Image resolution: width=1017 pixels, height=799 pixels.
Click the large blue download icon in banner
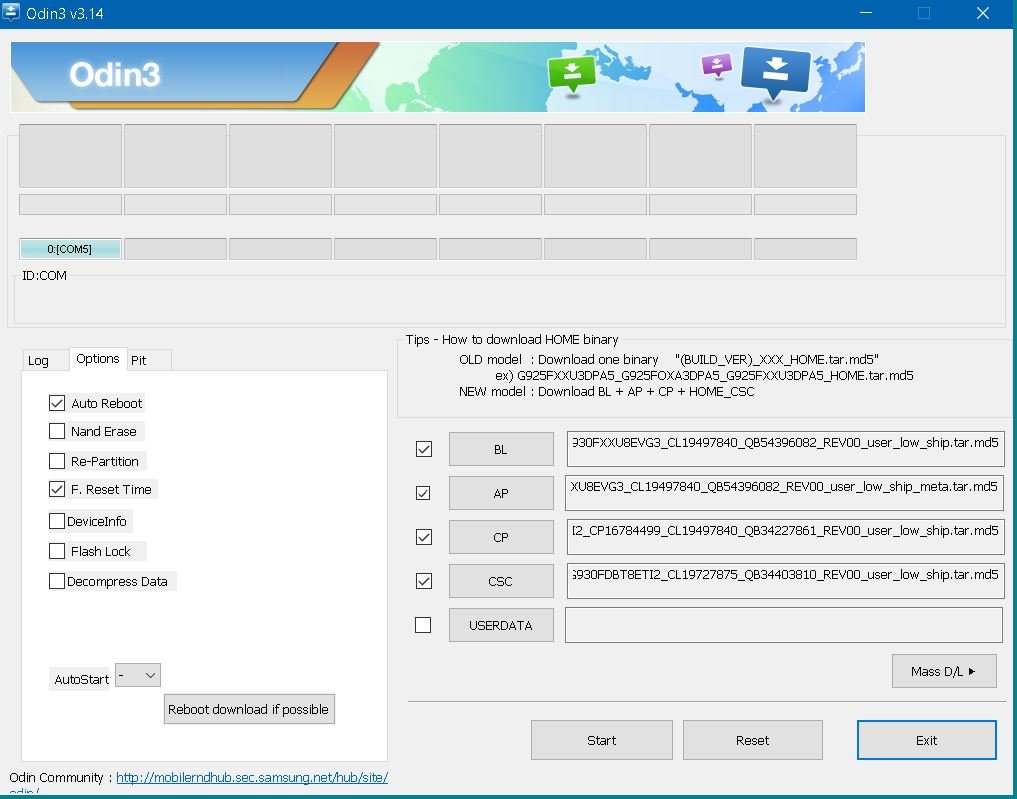pyautogui.click(x=776, y=74)
